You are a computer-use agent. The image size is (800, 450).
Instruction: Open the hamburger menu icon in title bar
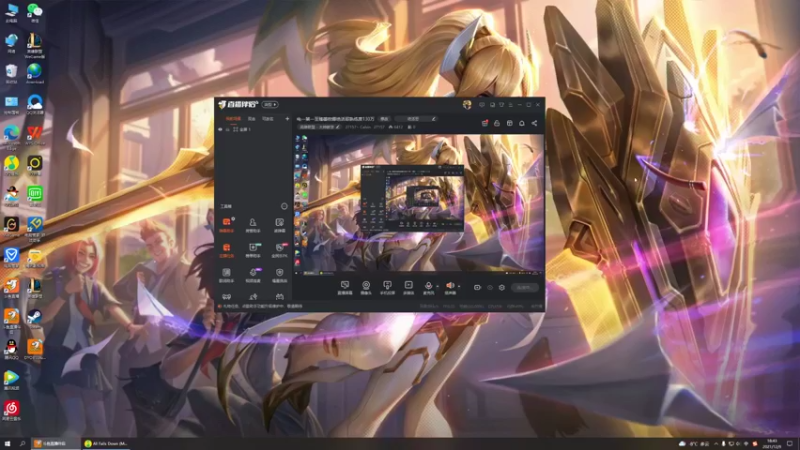tap(511, 105)
